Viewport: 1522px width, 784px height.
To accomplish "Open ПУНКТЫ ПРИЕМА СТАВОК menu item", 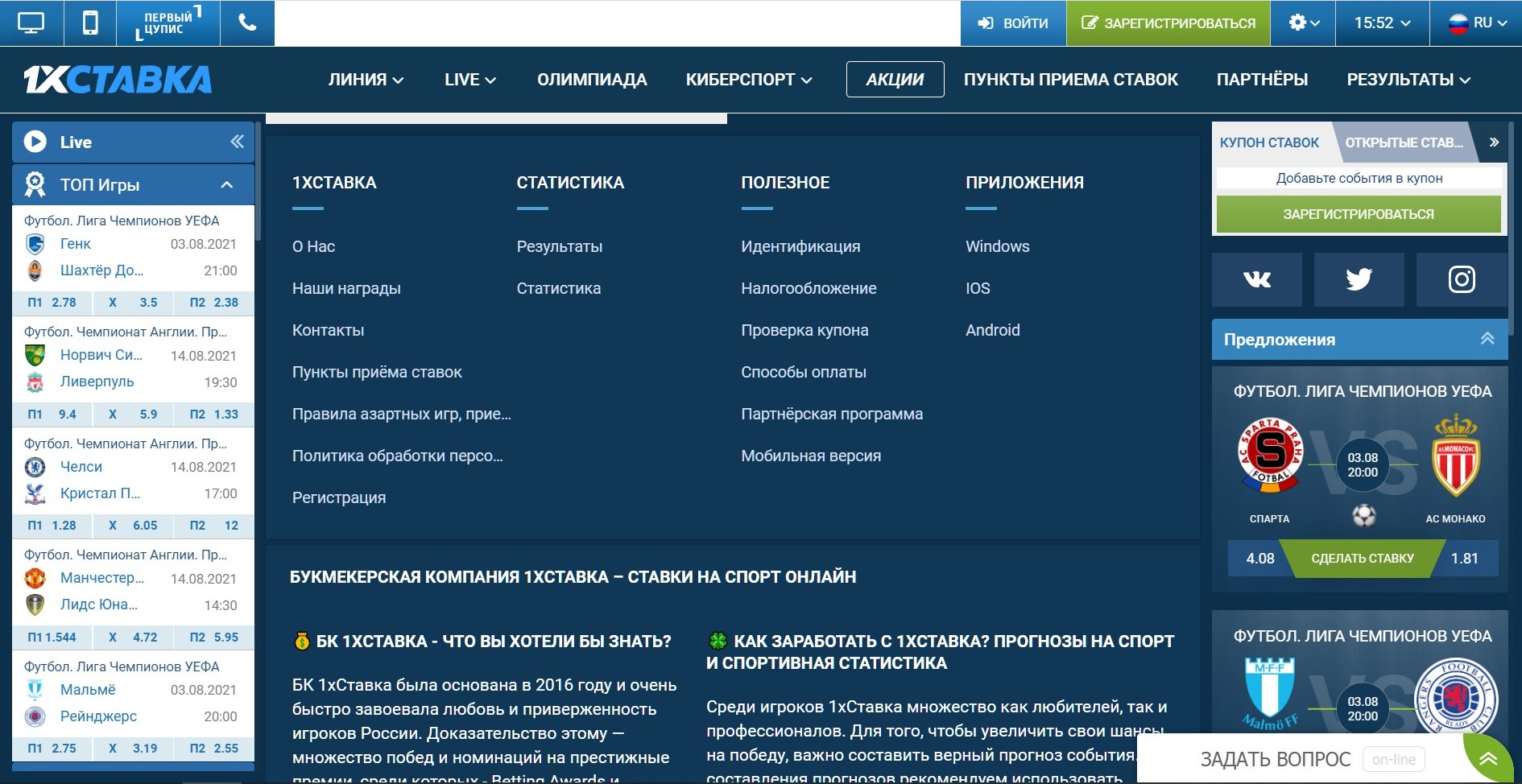I will 1071,80.
